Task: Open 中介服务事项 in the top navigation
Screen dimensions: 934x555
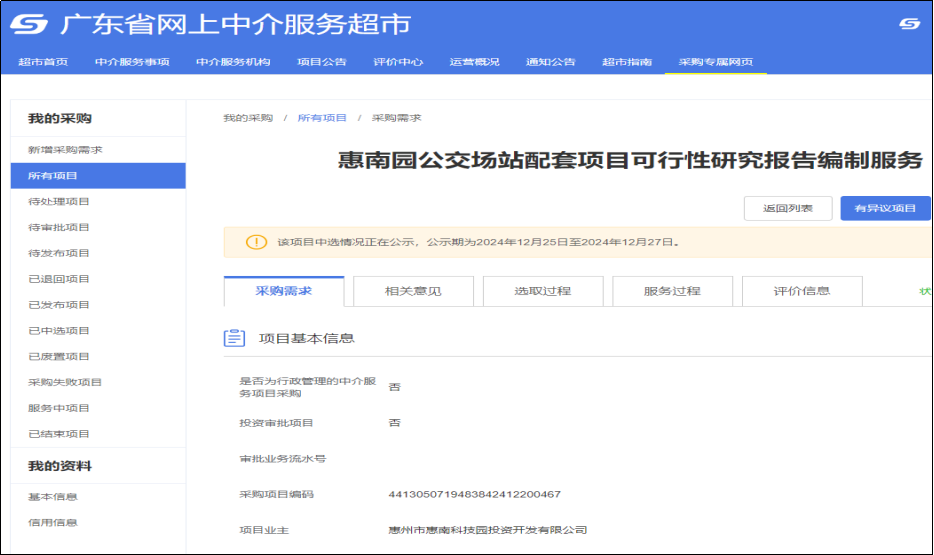Action: [x=132, y=62]
